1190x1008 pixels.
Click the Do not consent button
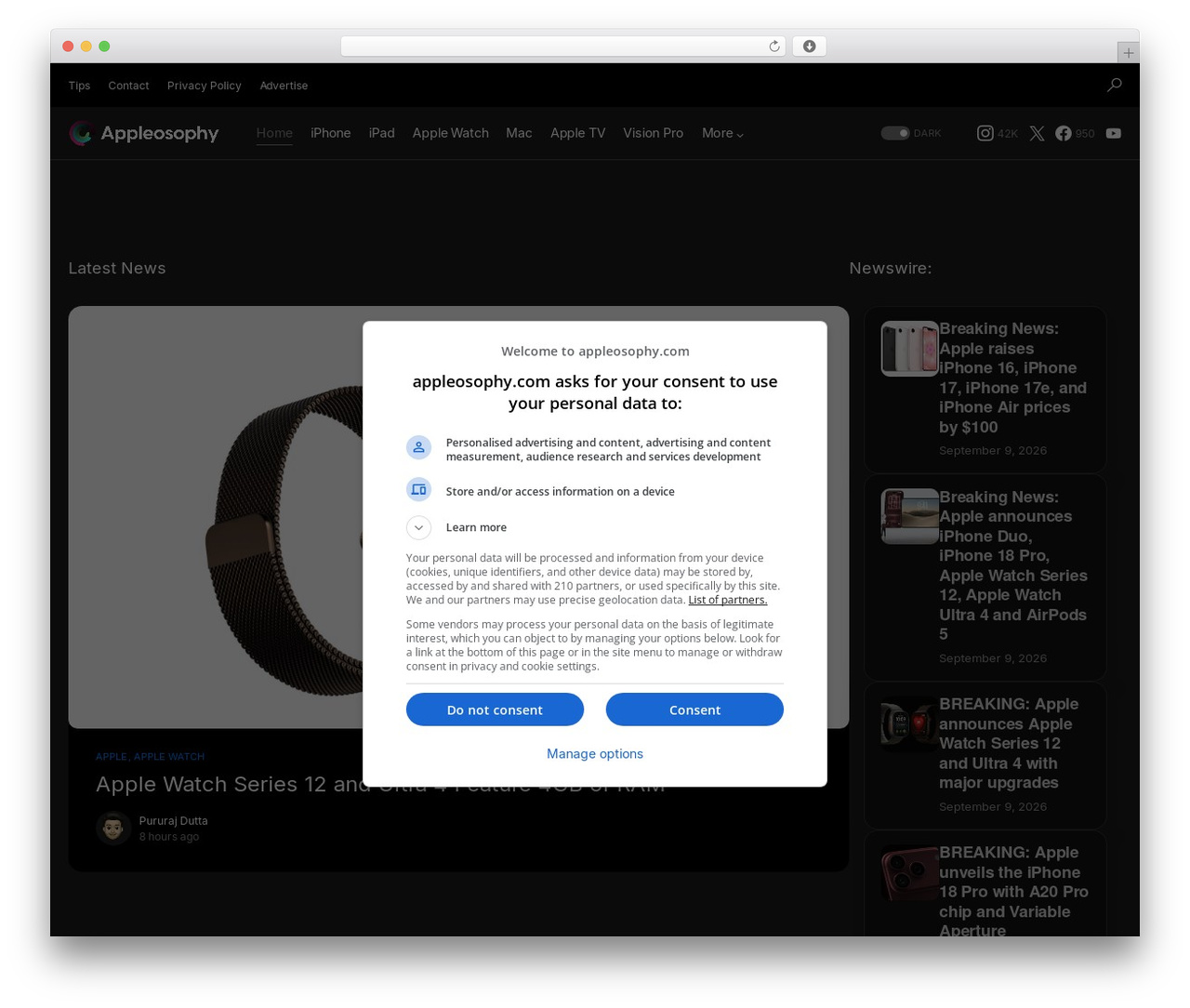point(495,710)
